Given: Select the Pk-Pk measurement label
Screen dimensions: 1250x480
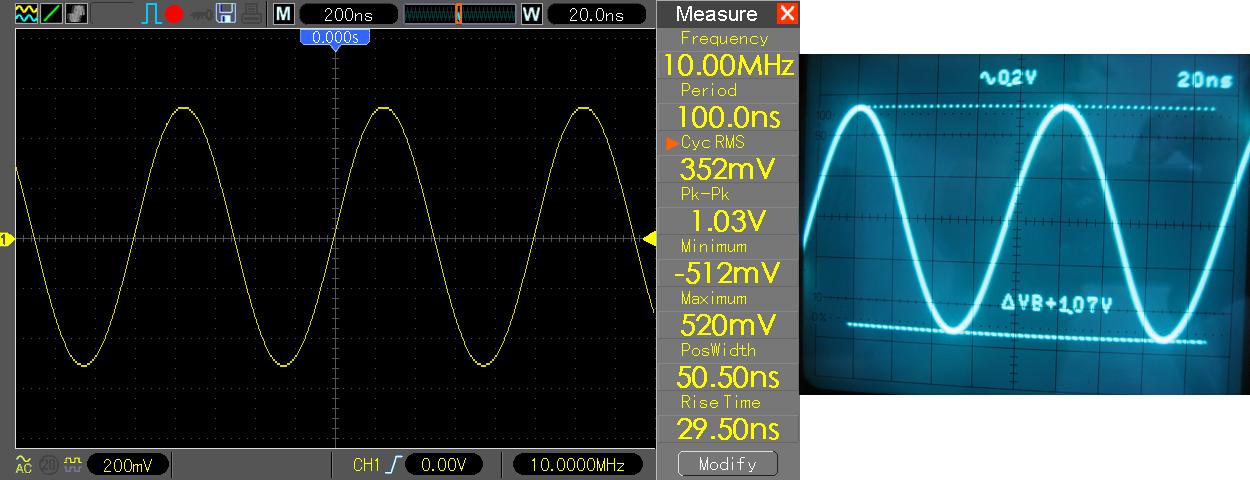Looking at the screenshot, I should point(707,194).
